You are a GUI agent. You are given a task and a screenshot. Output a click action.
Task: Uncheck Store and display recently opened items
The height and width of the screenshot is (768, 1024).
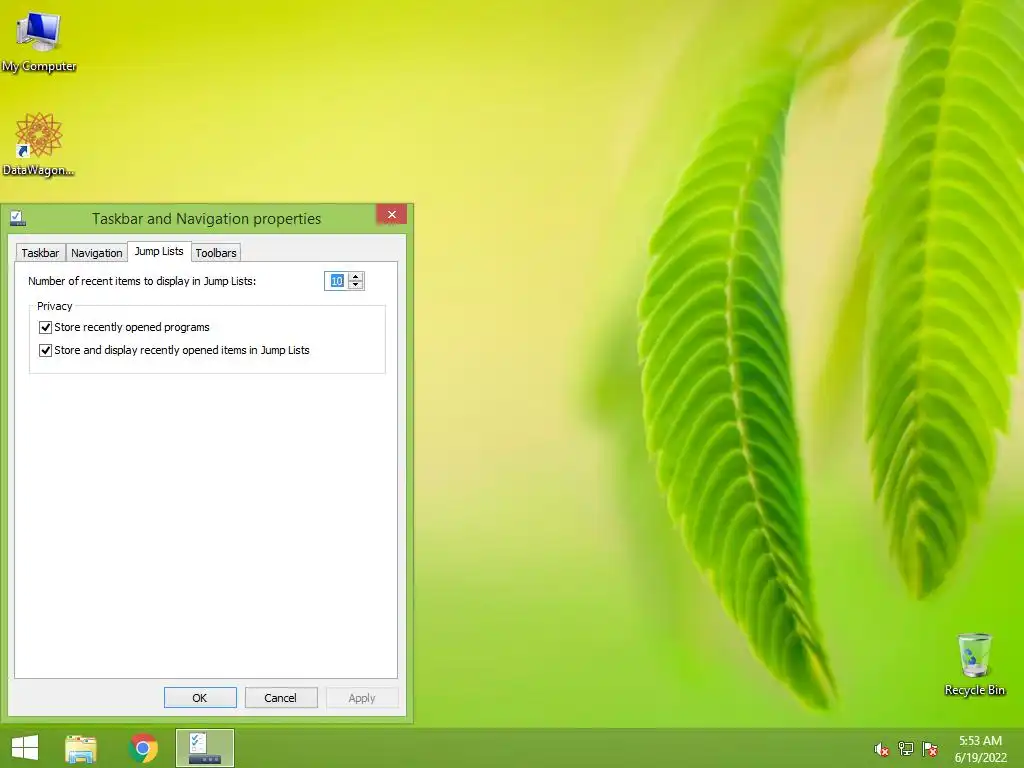click(x=45, y=350)
